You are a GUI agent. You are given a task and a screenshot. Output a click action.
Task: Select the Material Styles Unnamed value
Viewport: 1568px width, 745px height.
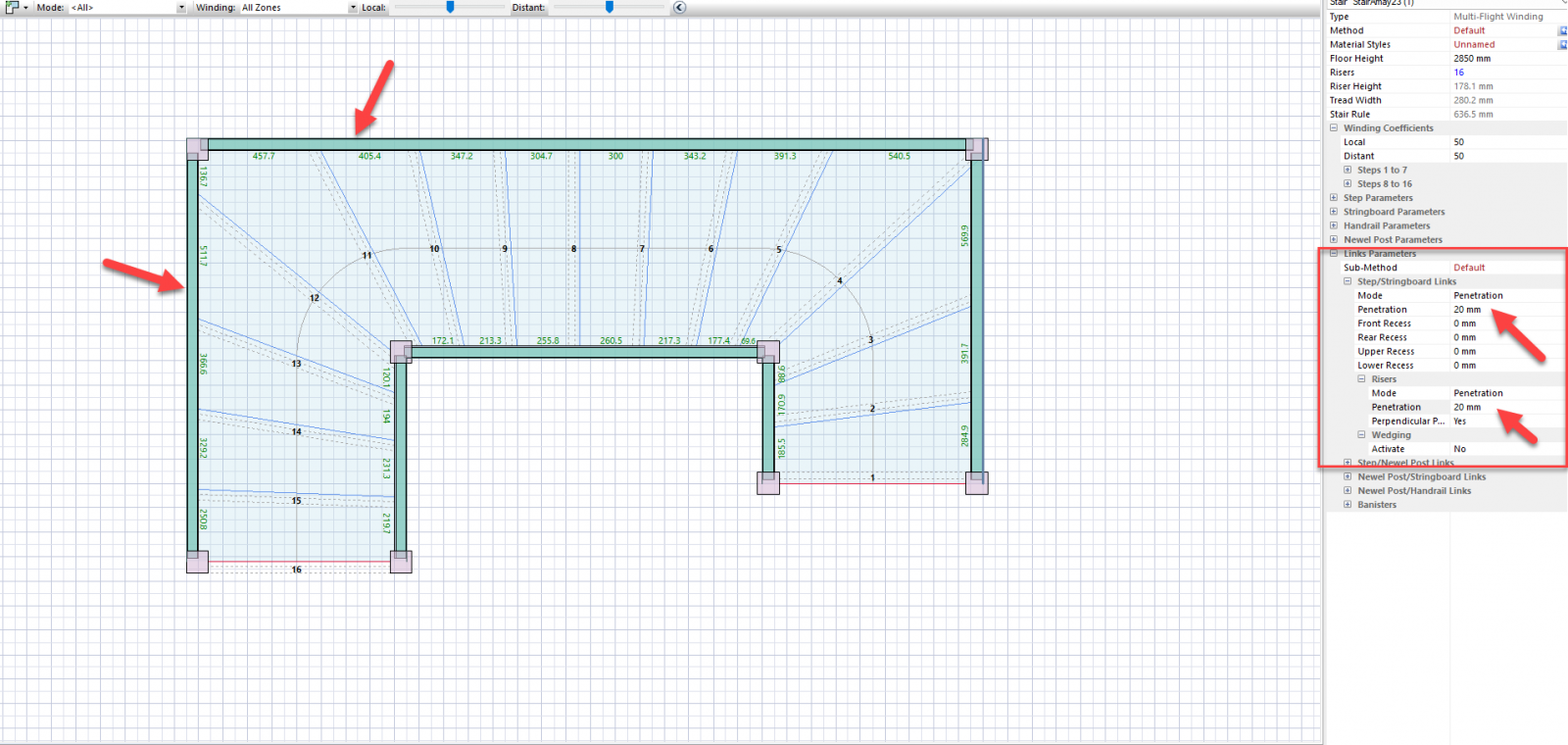[x=1474, y=44]
